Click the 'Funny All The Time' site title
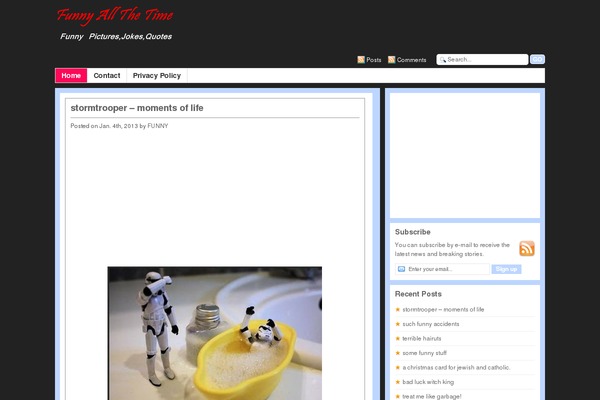This screenshot has width=600, height=400. point(115,15)
